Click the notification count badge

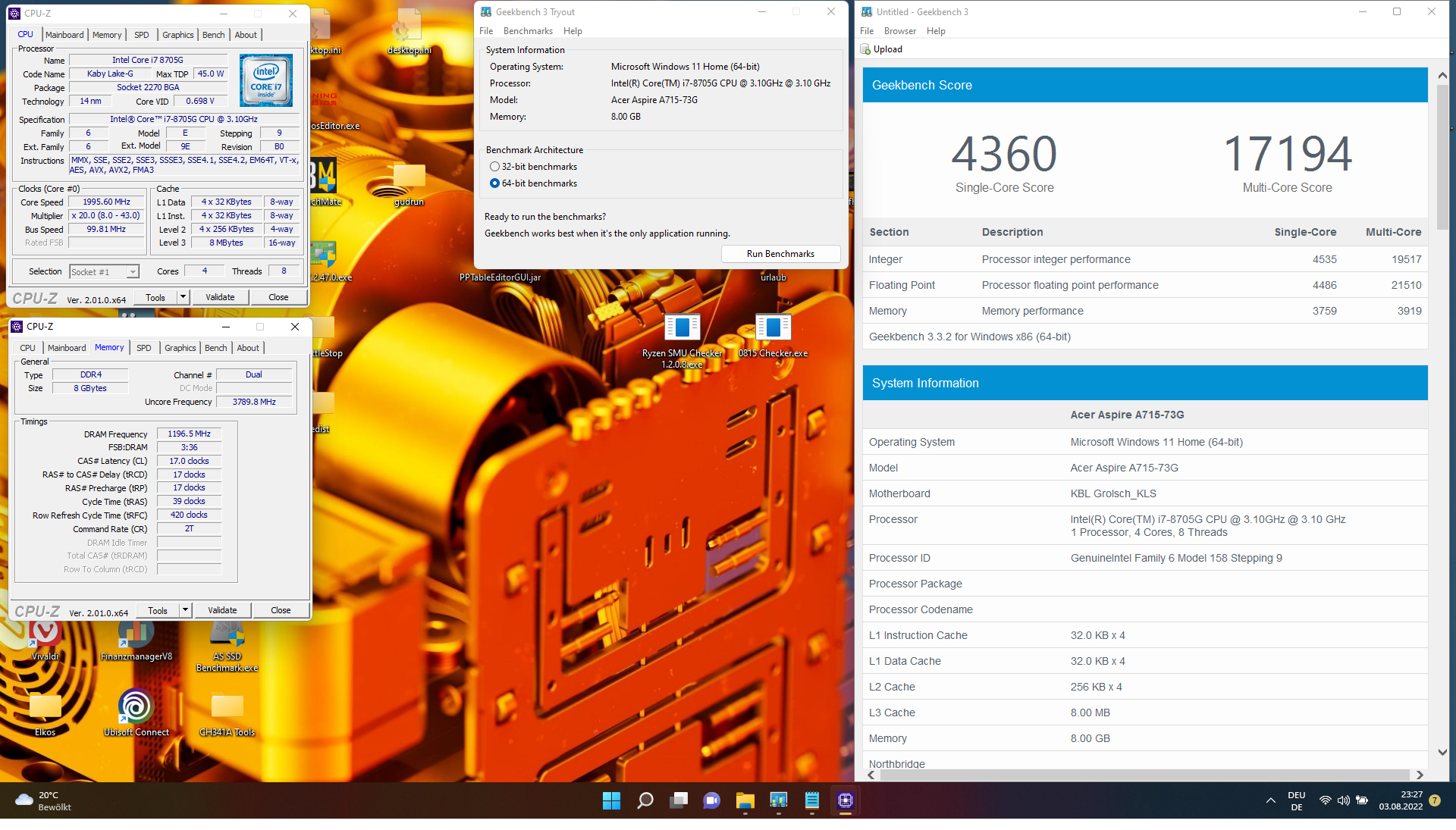(x=1435, y=800)
